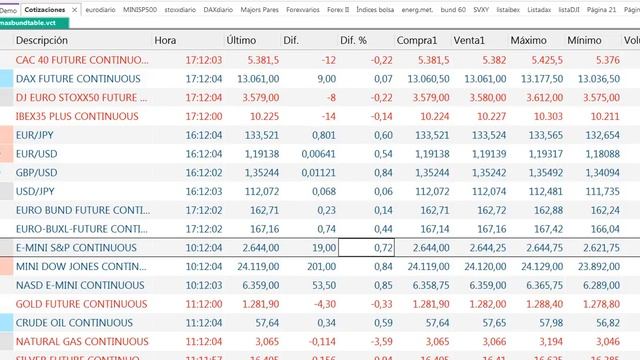Image resolution: width=640 pixels, height=360 pixels.
Task: Click the 0,72 Dif. % cell
Action: pos(367,248)
